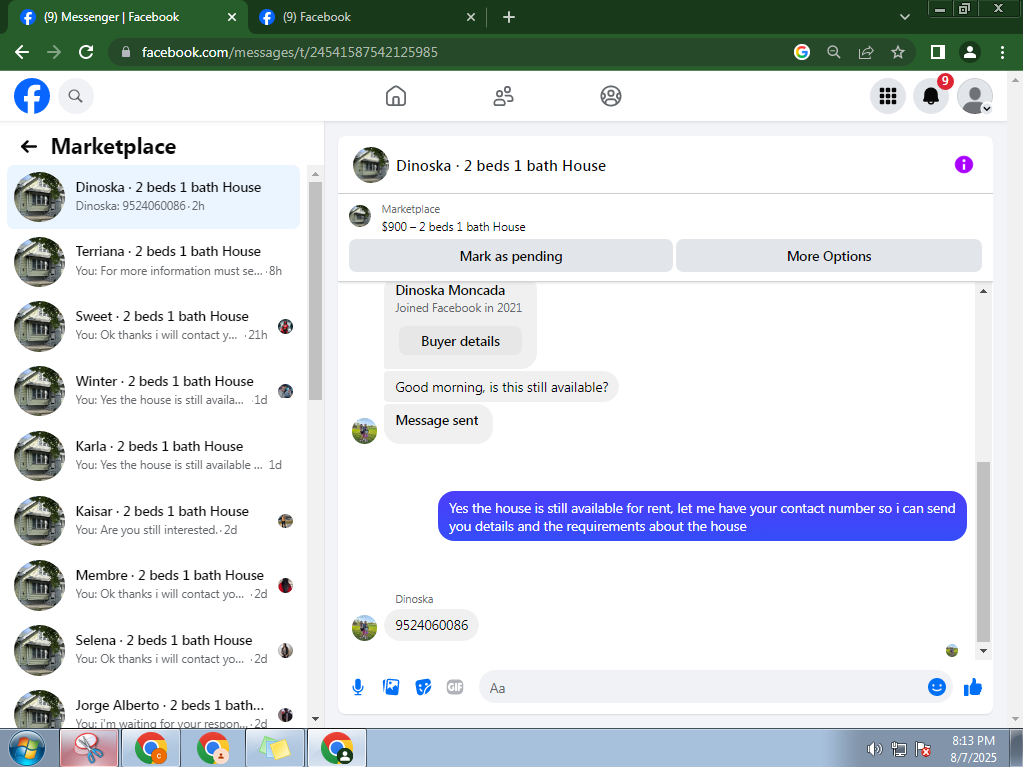Click chat scrollbar thumb
Screen dimensions: 1023x767
(983, 552)
